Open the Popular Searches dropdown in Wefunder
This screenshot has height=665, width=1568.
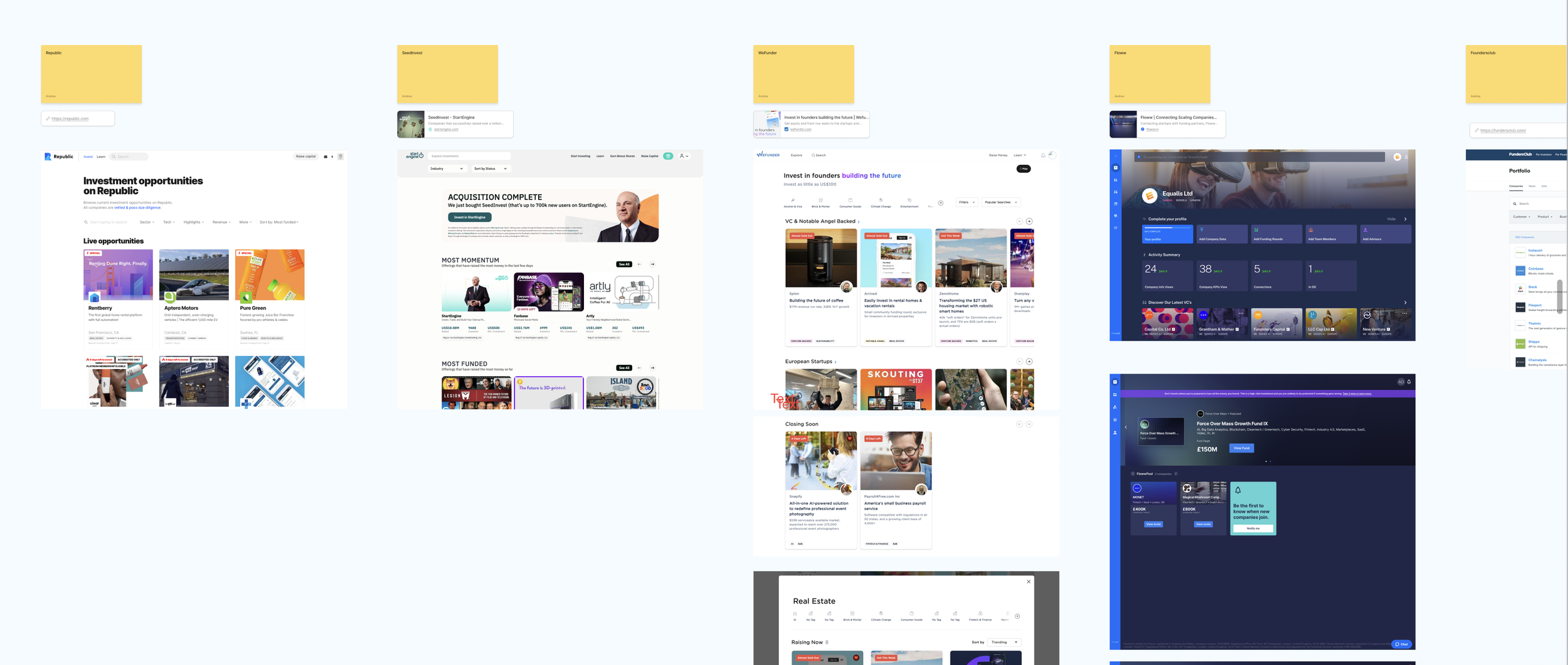click(1001, 202)
